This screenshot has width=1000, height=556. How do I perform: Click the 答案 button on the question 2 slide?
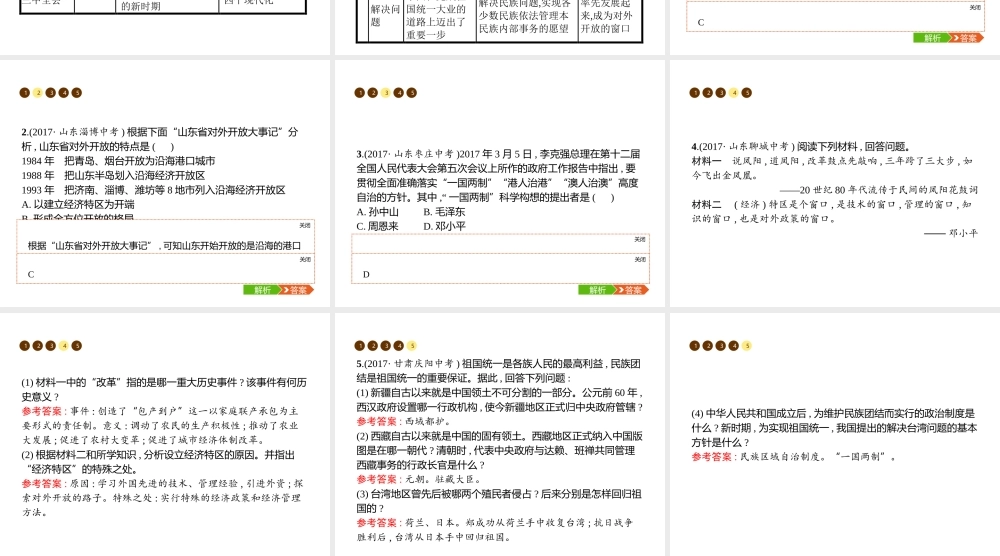click(x=297, y=290)
